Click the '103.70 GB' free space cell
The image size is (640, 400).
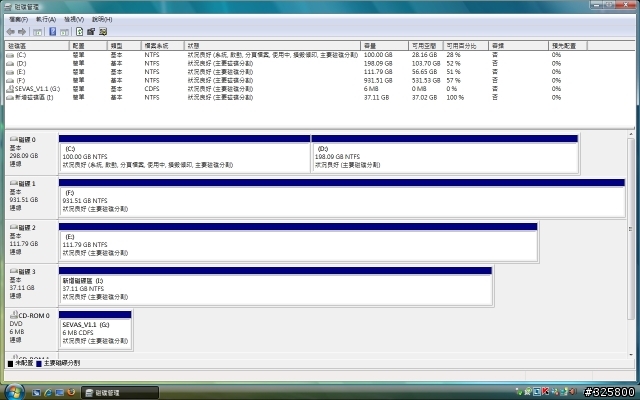(426, 63)
